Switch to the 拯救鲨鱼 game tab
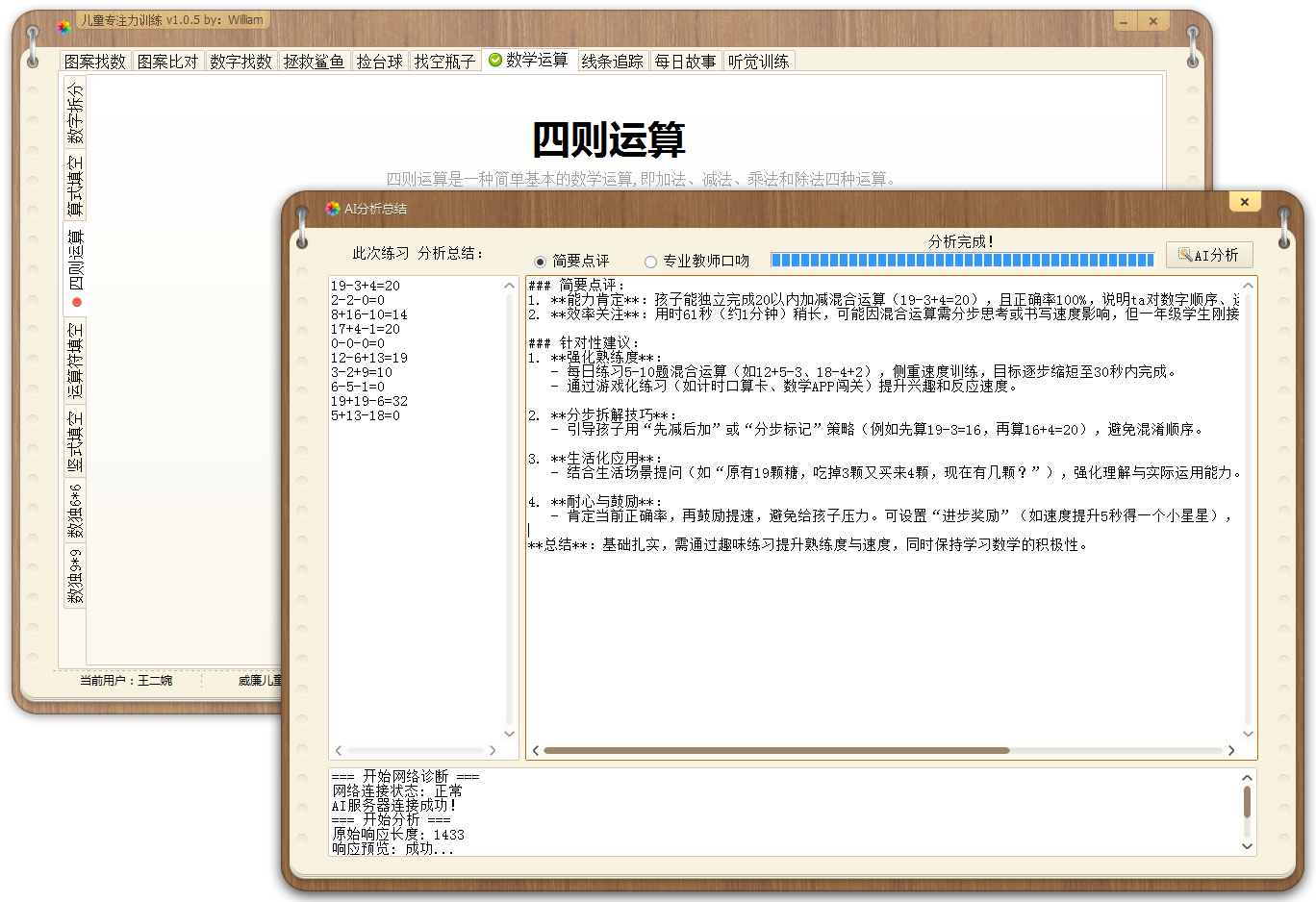1316x902 pixels. tap(315, 60)
